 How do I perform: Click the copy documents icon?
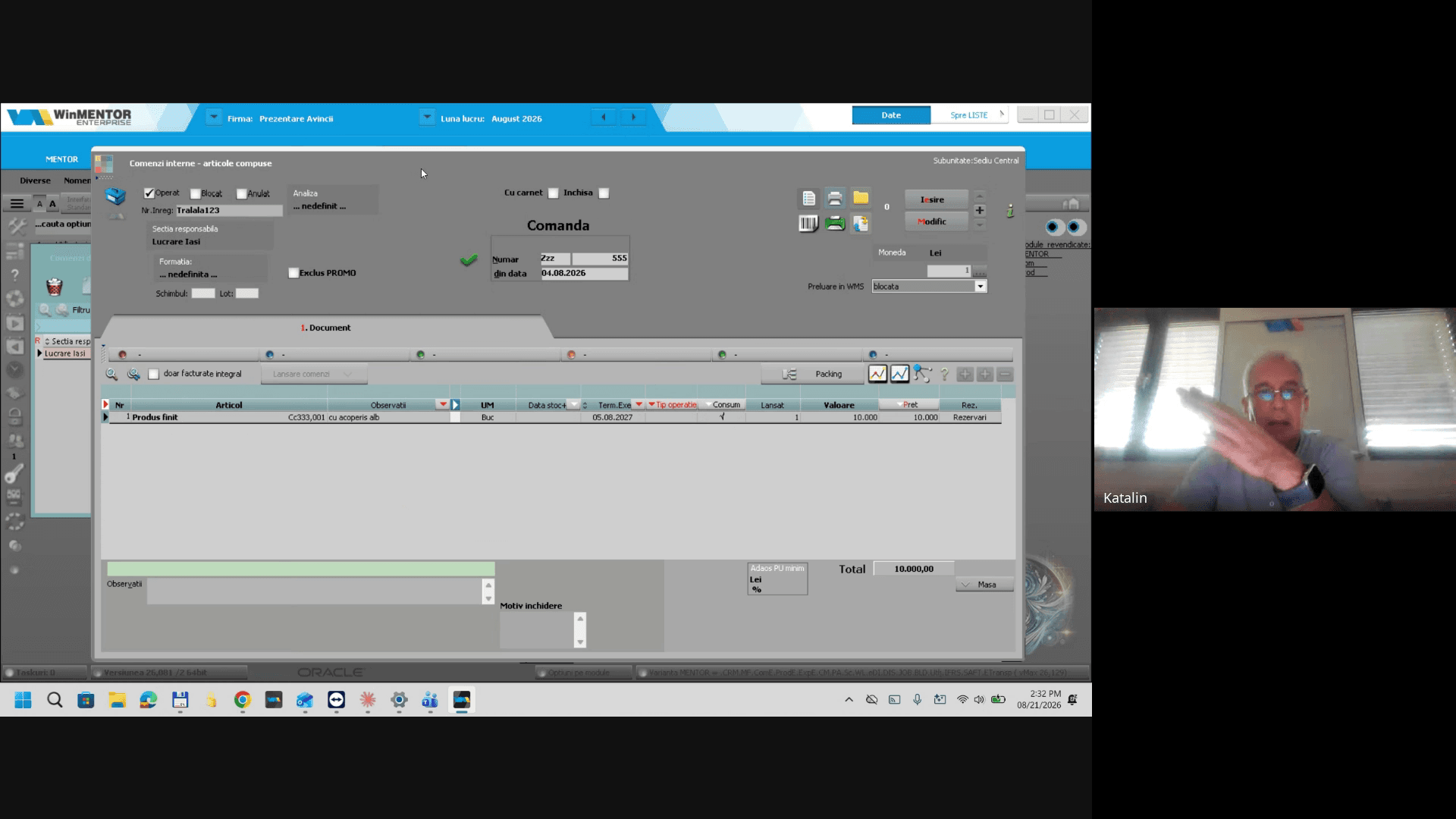(861, 224)
